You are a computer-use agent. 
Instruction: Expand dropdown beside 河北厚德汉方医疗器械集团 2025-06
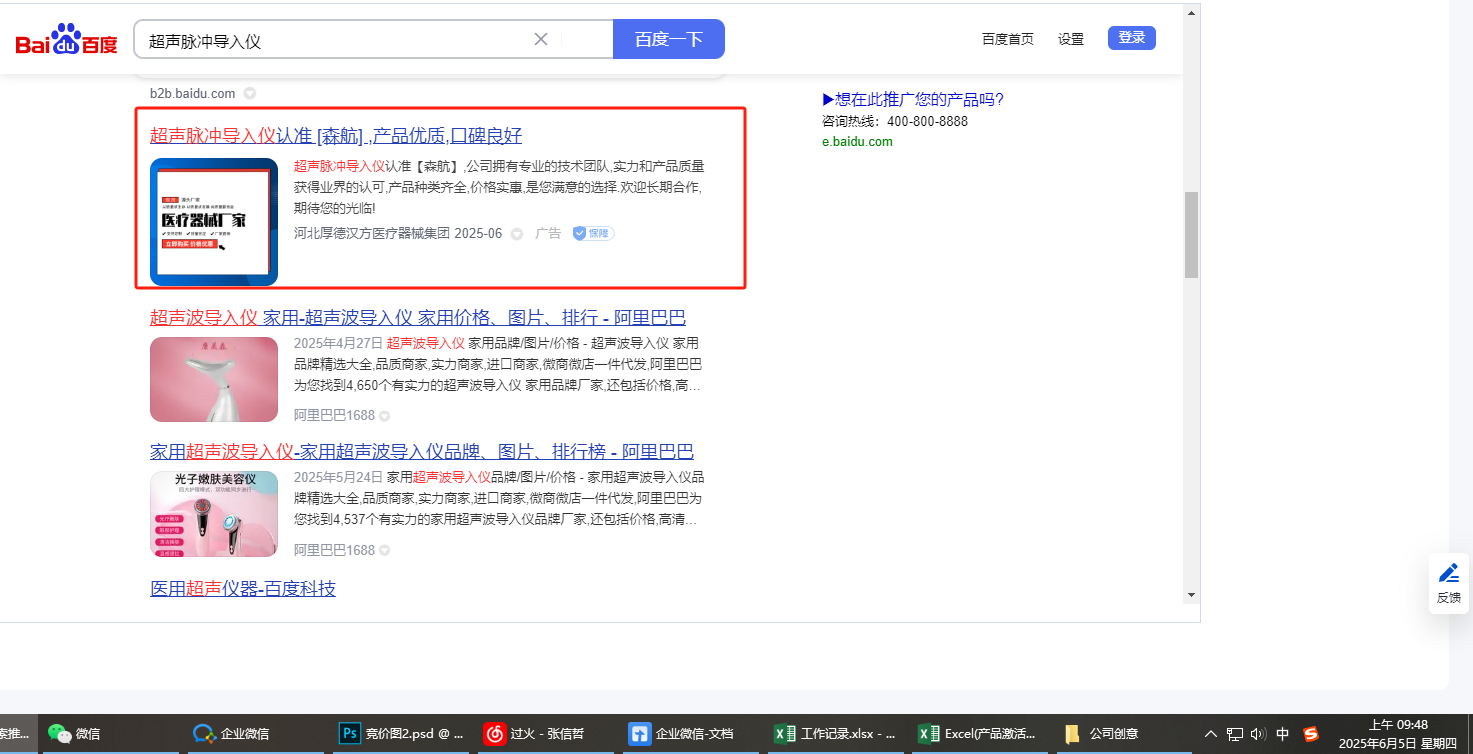click(x=517, y=233)
